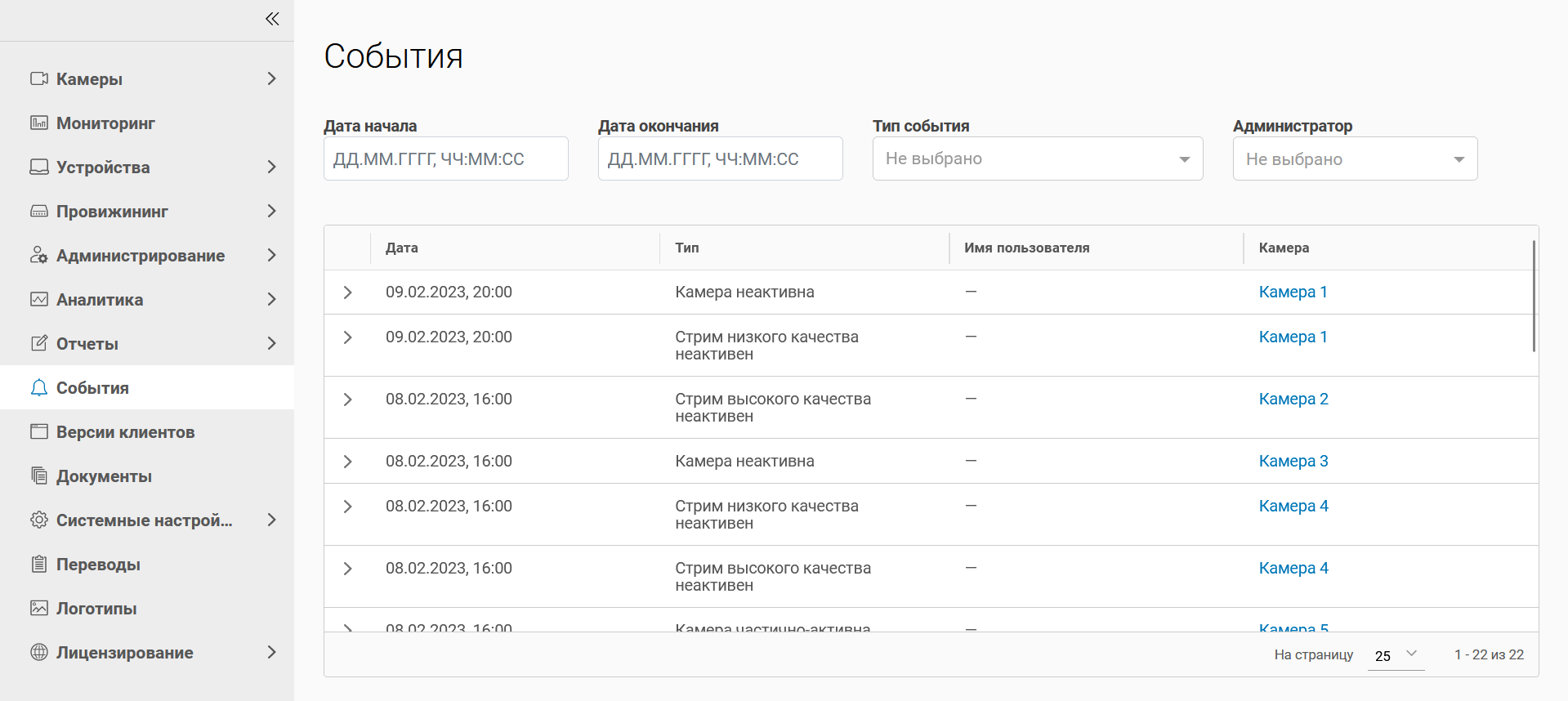Screen dimensions: 1568x701
Task: Click the Документы documents icon
Action: click(x=39, y=476)
